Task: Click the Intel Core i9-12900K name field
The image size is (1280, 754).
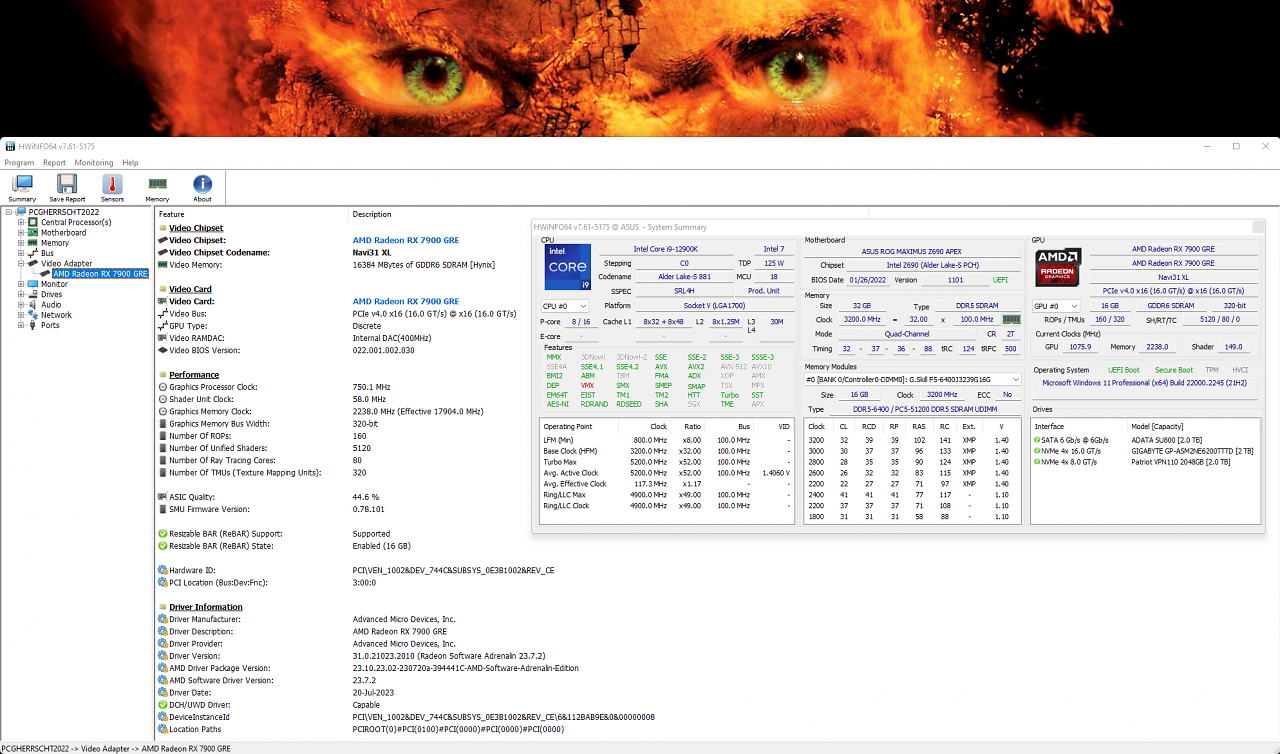Action: [x=666, y=249]
